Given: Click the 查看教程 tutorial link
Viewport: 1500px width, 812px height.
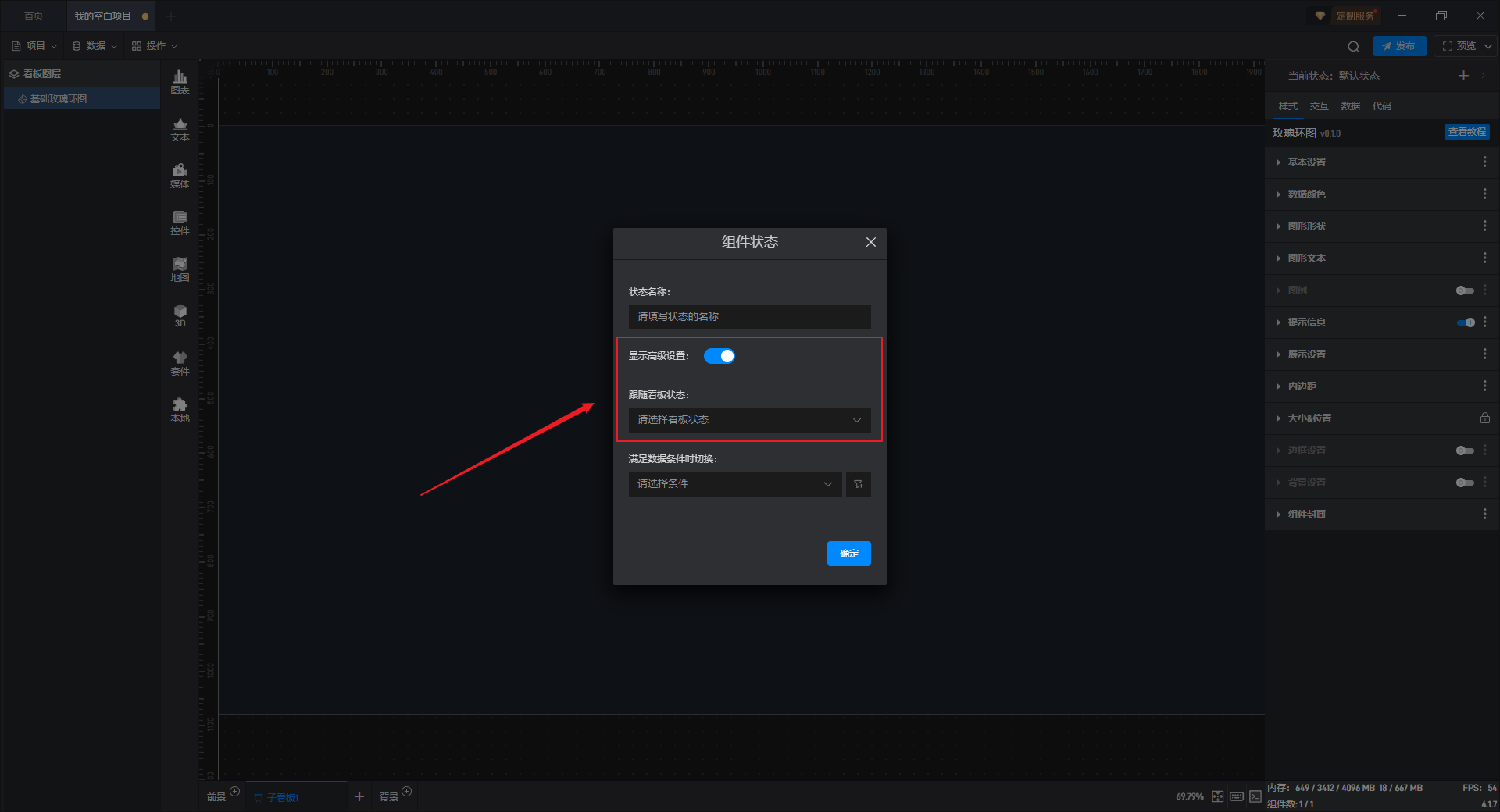Looking at the screenshot, I should click(1467, 132).
